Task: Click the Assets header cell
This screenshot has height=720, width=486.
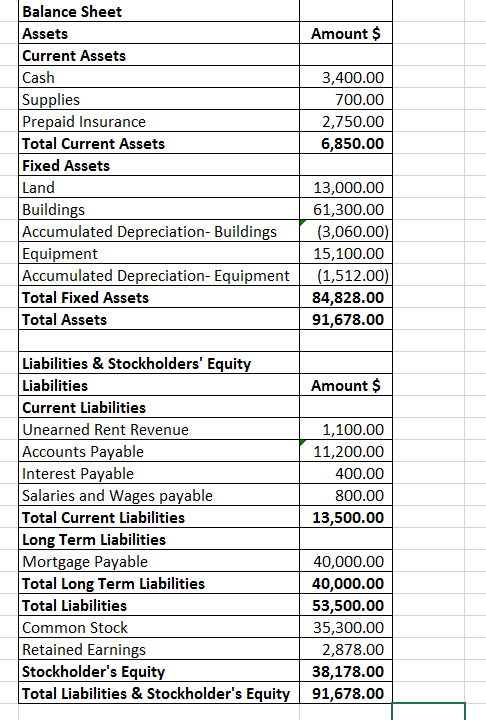Action: coord(159,33)
